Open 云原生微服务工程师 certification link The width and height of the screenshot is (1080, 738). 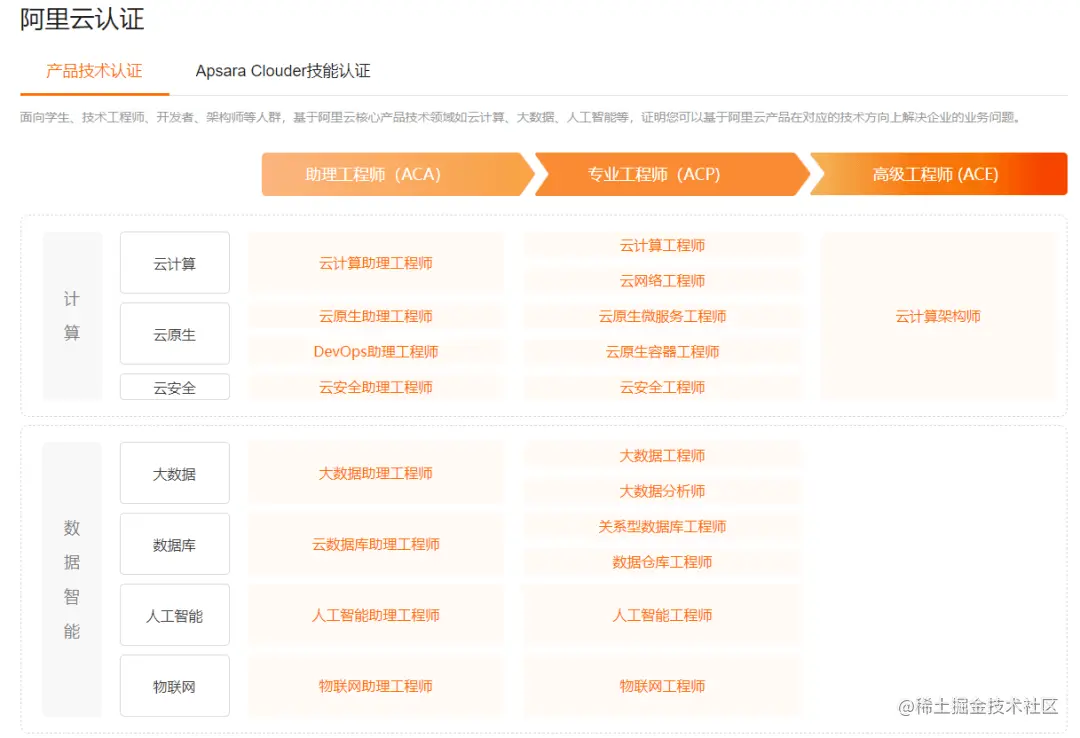click(x=662, y=317)
